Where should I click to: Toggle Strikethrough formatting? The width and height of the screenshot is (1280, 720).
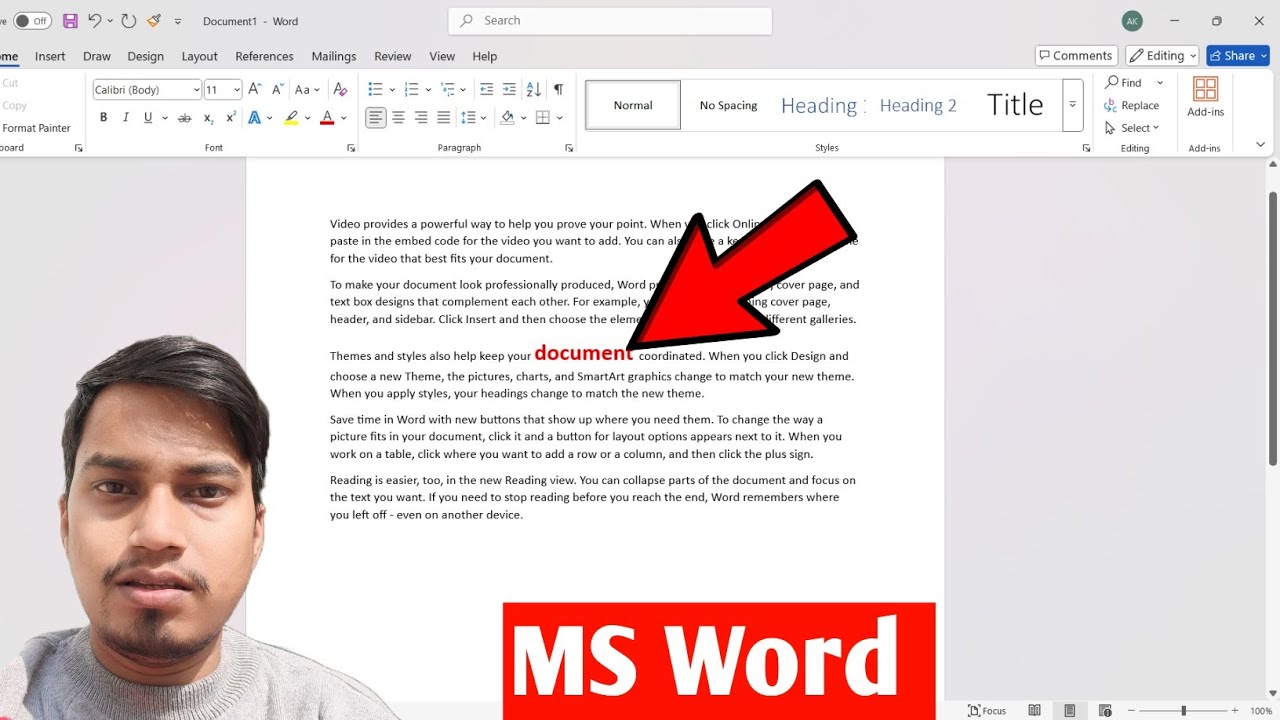tap(184, 118)
